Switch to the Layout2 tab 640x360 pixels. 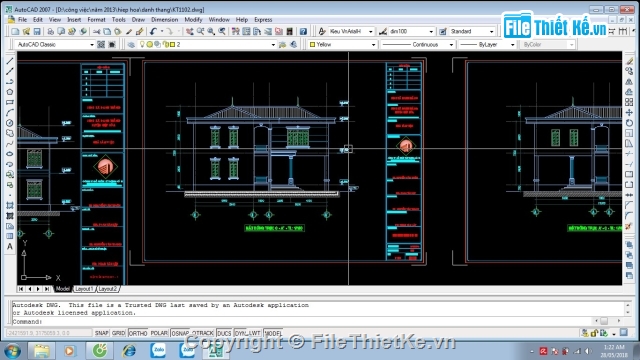[108, 289]
